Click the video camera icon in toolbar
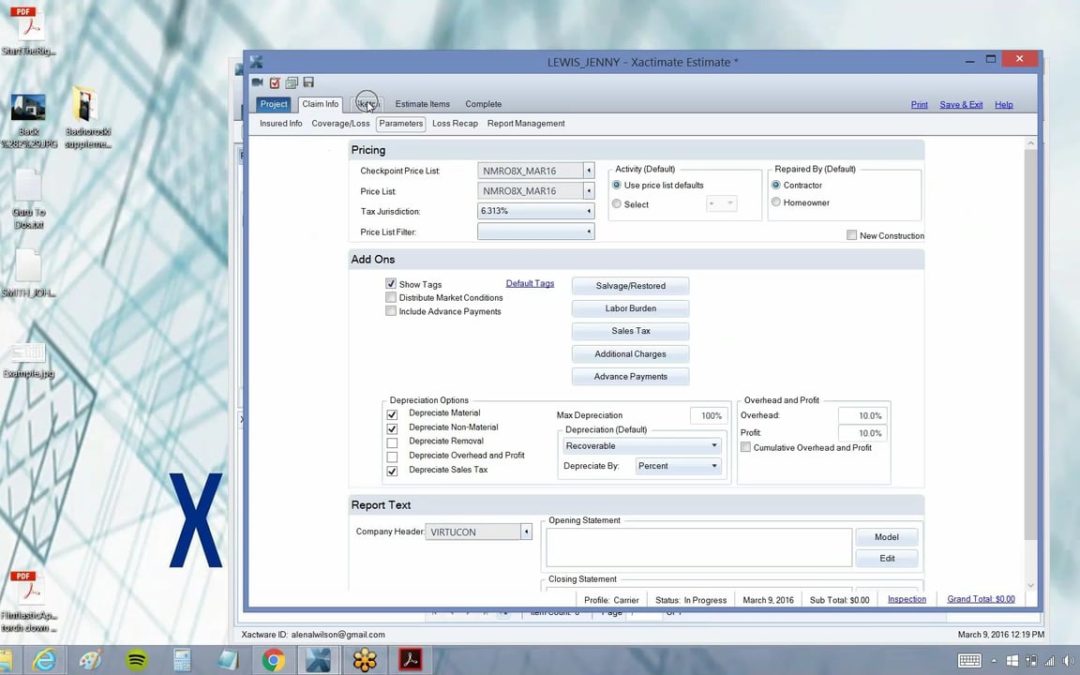Image resolution: width=1080 pixels, height=675 pixels. (257, 82)
